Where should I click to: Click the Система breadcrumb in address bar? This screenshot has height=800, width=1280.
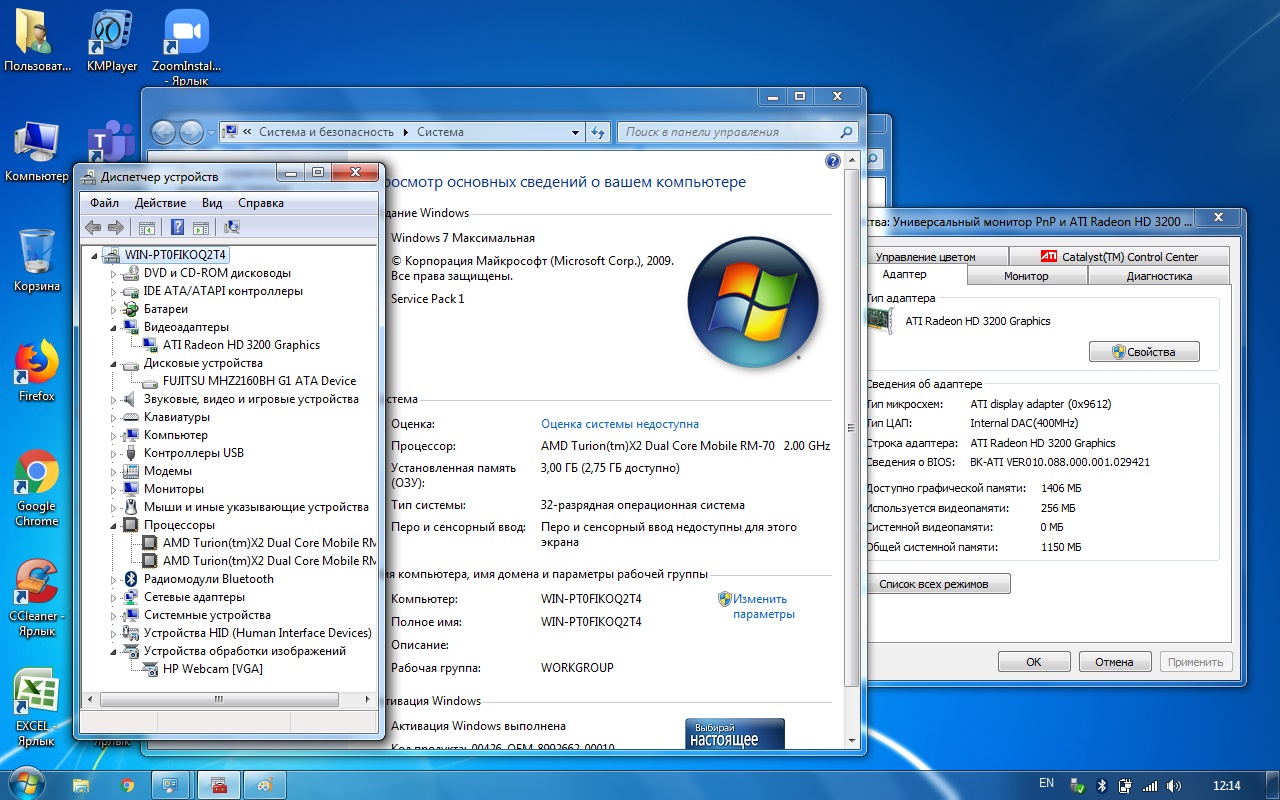(440, 132)
